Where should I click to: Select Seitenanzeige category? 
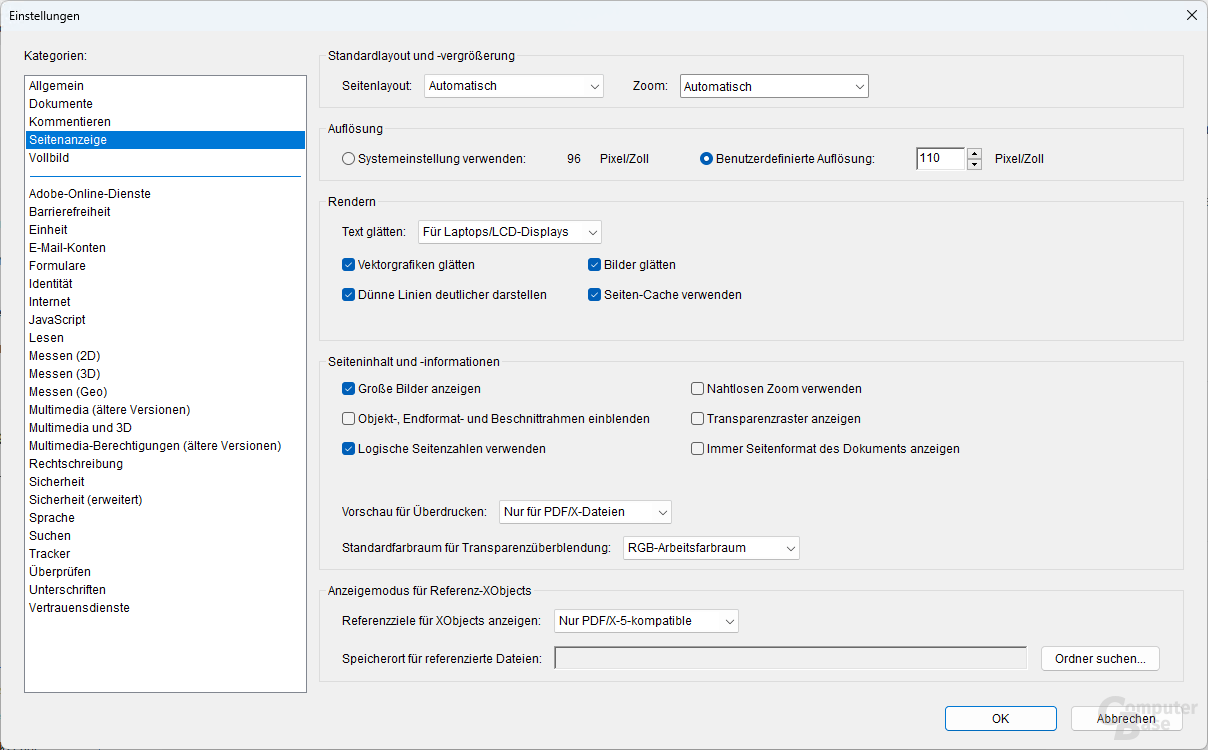point(165,140)
